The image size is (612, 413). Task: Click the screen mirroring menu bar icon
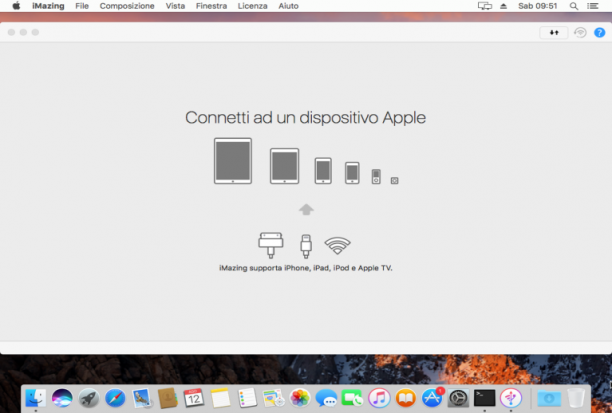[x=485, y=6]
